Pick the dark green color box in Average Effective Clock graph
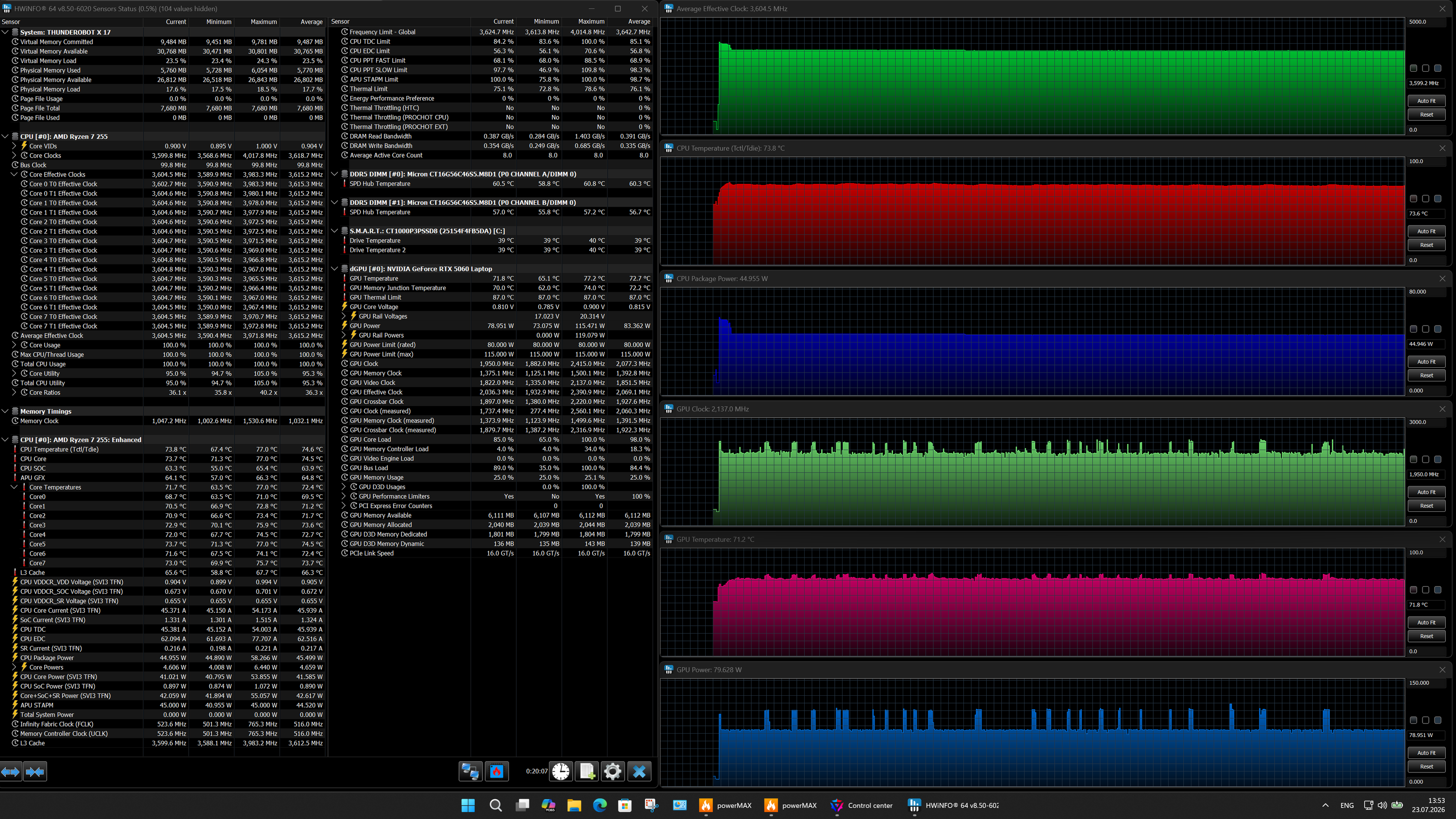The image size is (1456, 819). (x=1414, y=68)
